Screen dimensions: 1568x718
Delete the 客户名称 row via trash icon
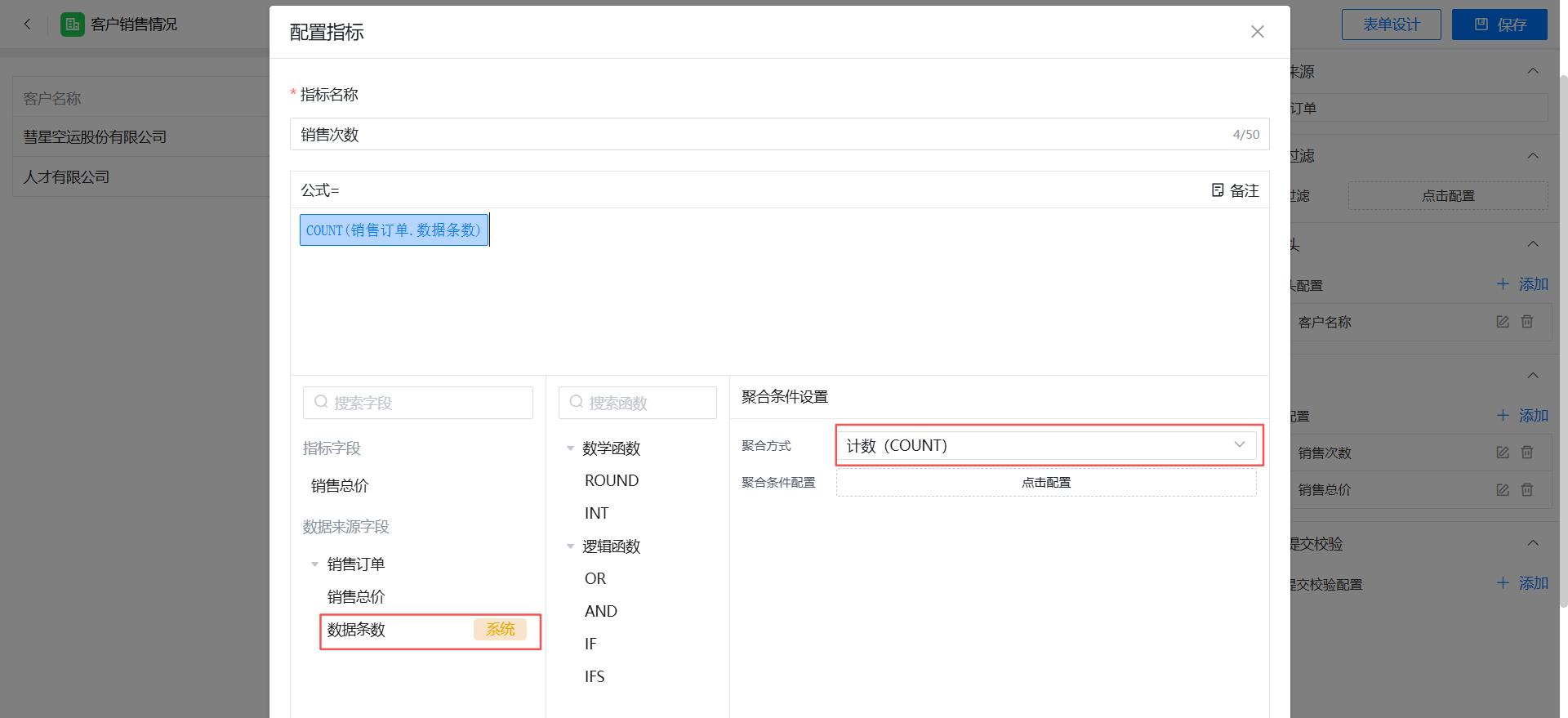pyautogui.click(x=1526, y=322)
